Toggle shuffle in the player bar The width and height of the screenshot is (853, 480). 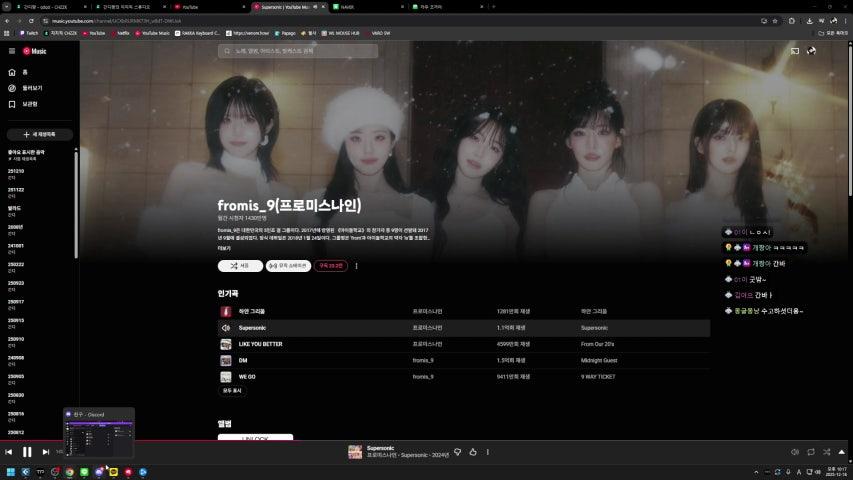(x=826, y=452)
